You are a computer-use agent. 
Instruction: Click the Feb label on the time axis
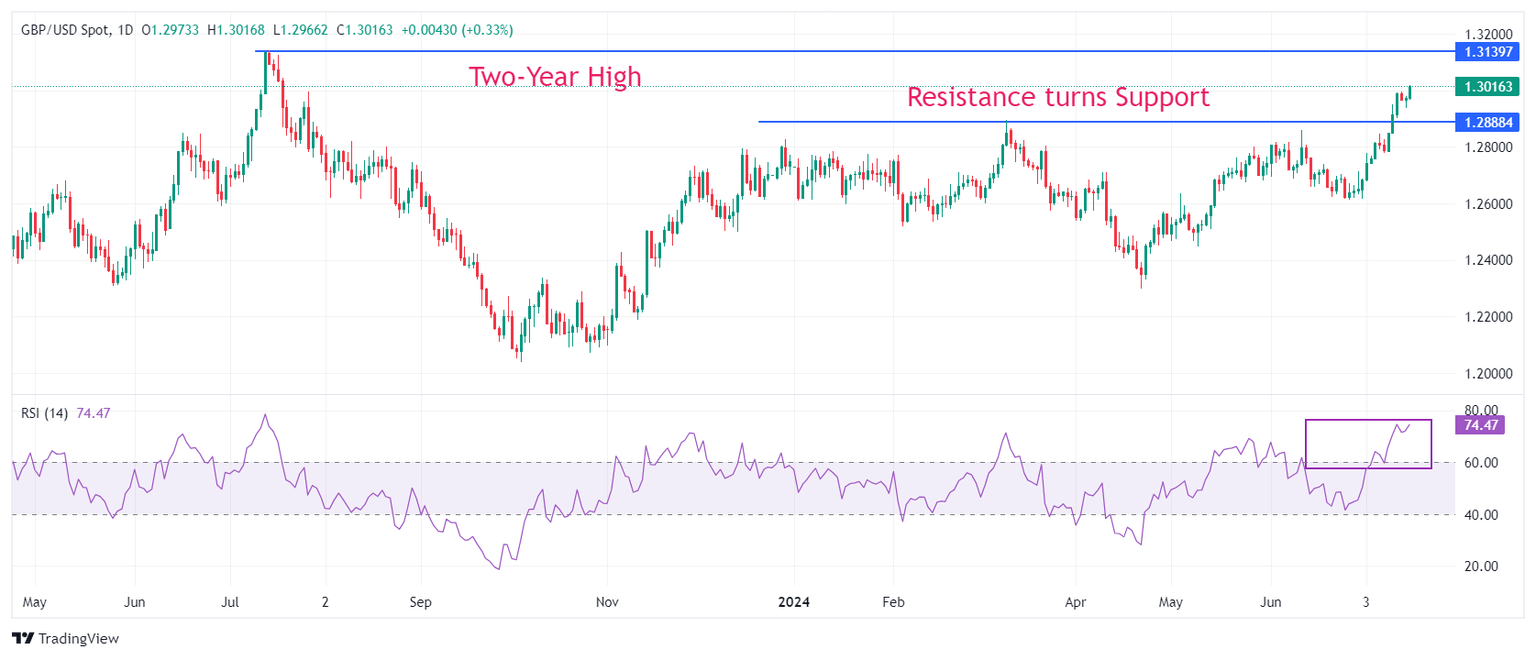893,603
